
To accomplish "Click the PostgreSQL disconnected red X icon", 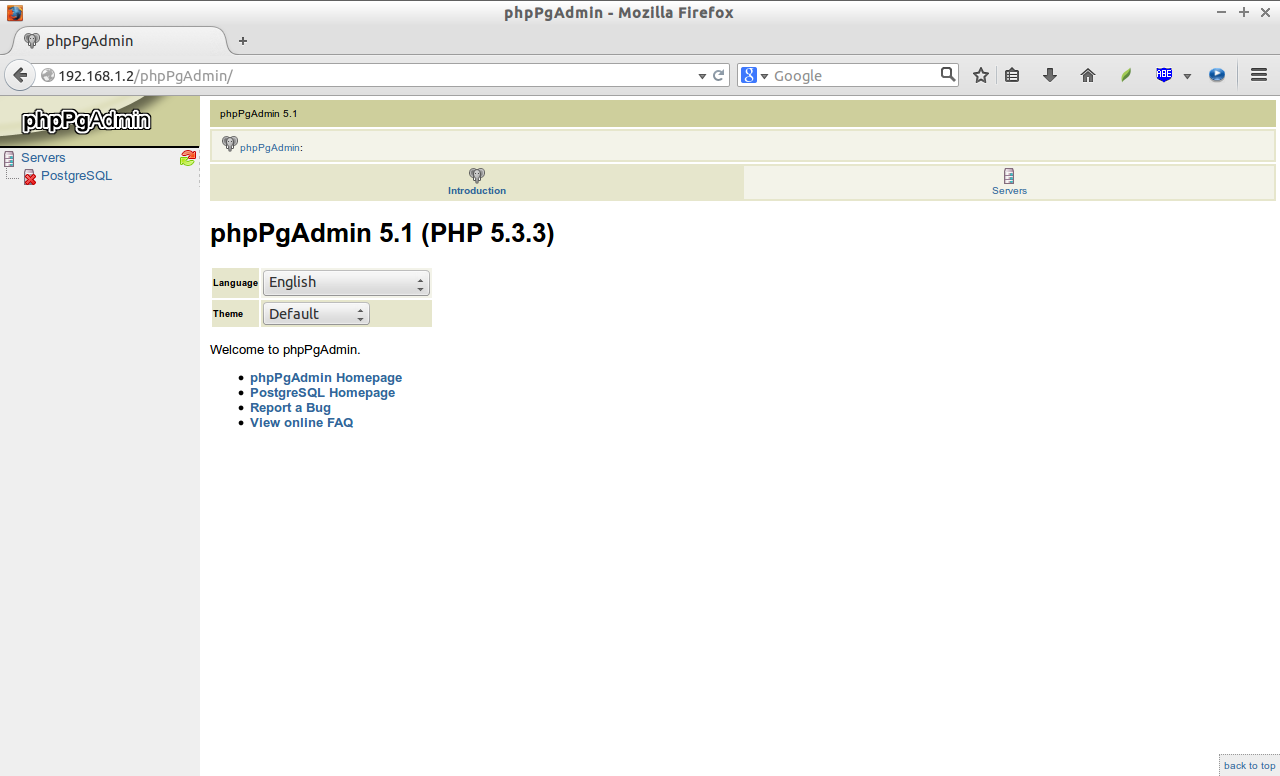I will 30,177.
